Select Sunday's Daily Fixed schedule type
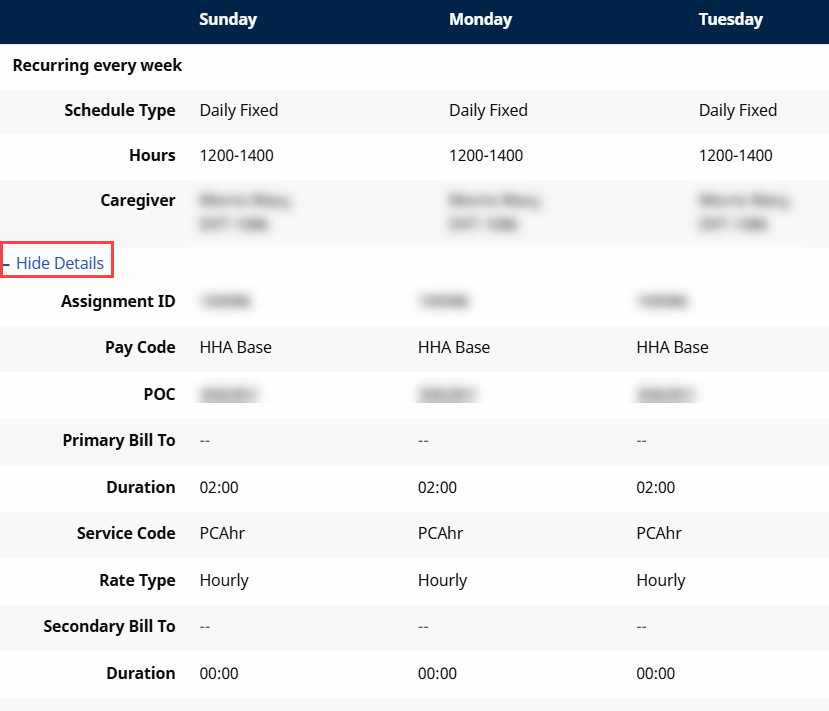 point(239,110)
